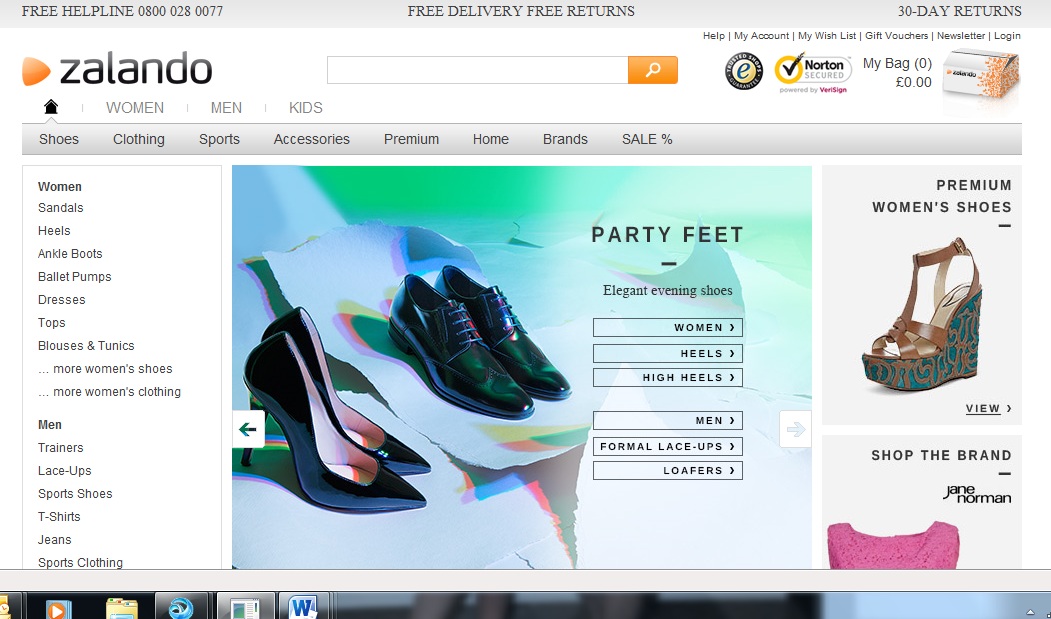Click the left arrow on the banner carousel
This screenshot has height=619, width=1051.
point(247,429)
